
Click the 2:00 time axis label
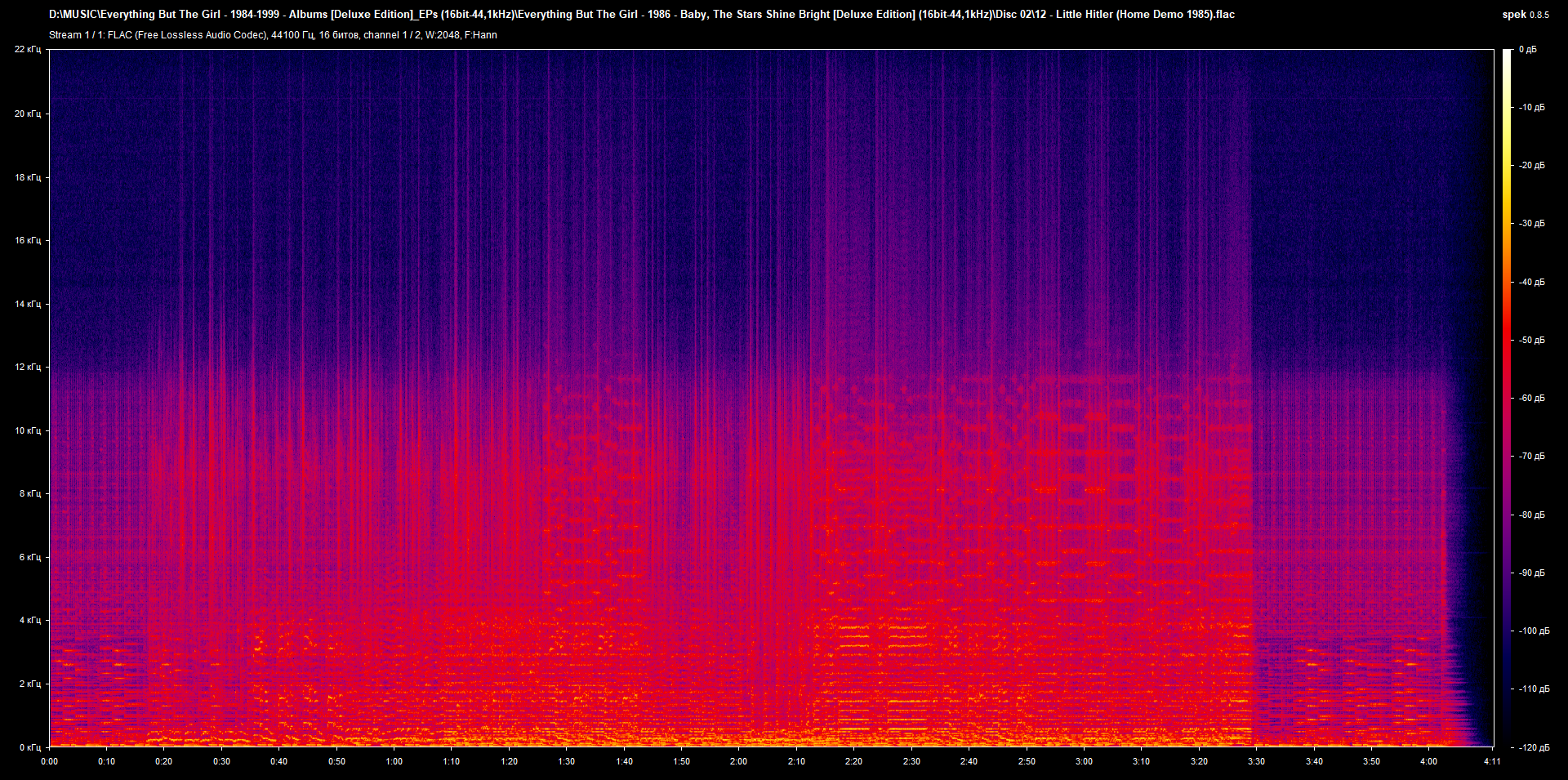738,761
